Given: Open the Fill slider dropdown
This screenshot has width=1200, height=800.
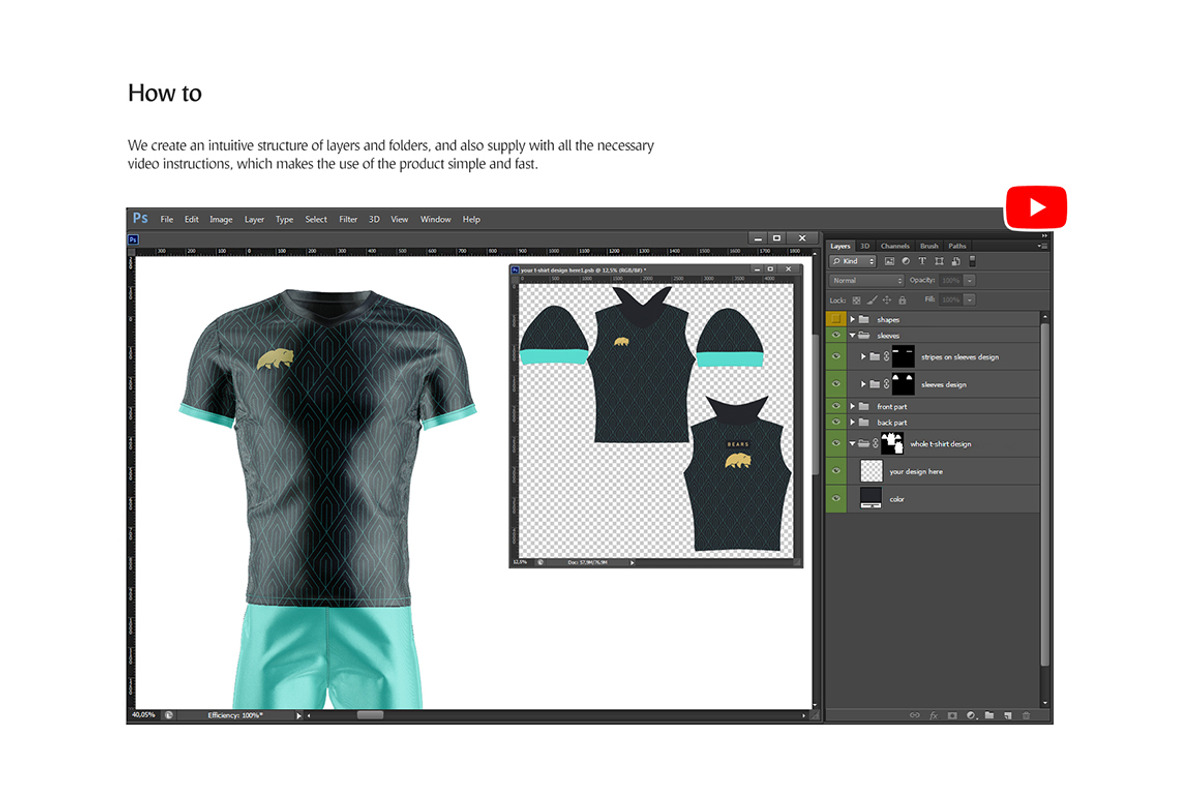Looking at the screenshot, I should coord(970,300).
